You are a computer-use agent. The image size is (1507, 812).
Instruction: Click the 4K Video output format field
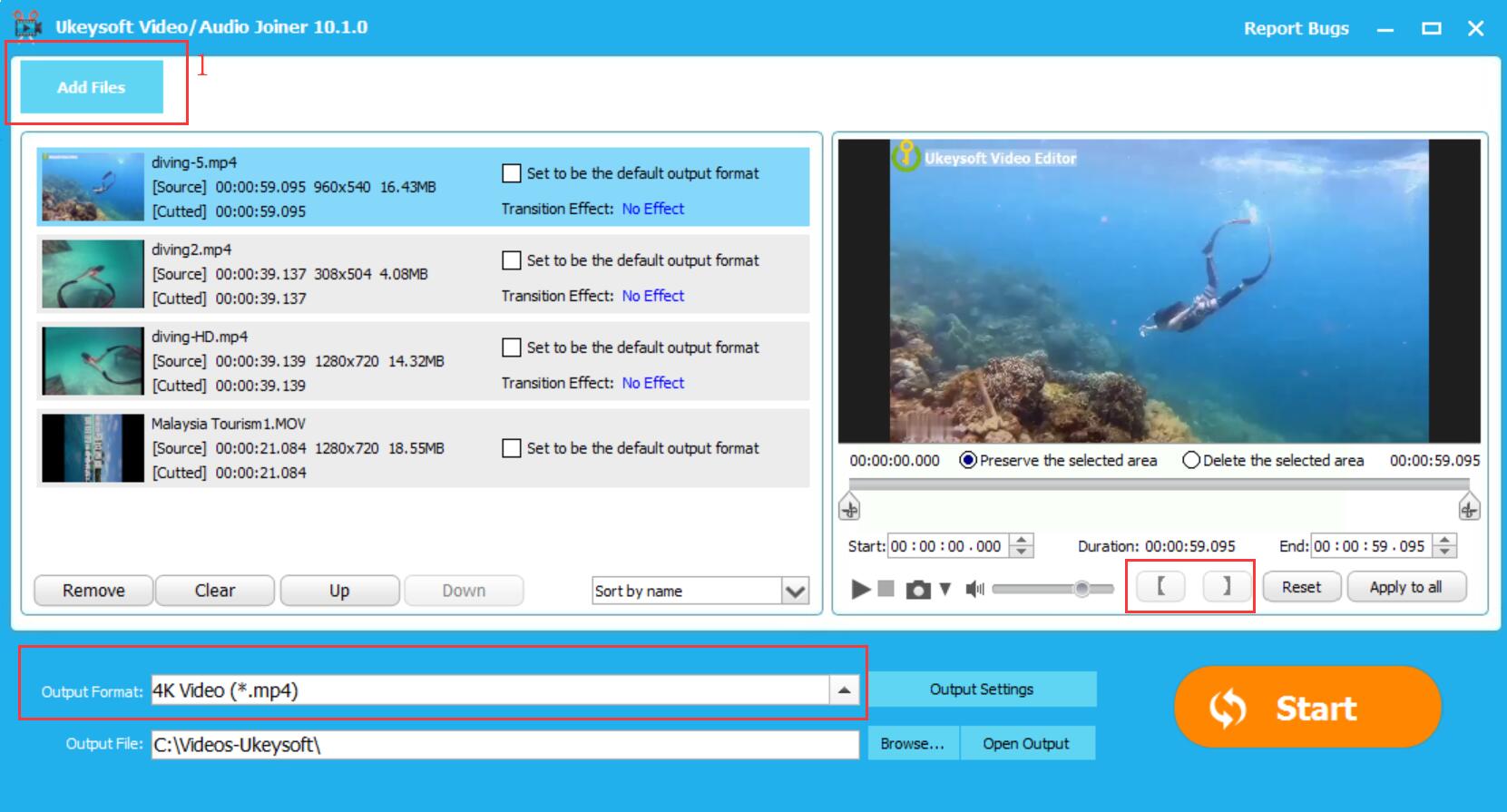[490, 690]
